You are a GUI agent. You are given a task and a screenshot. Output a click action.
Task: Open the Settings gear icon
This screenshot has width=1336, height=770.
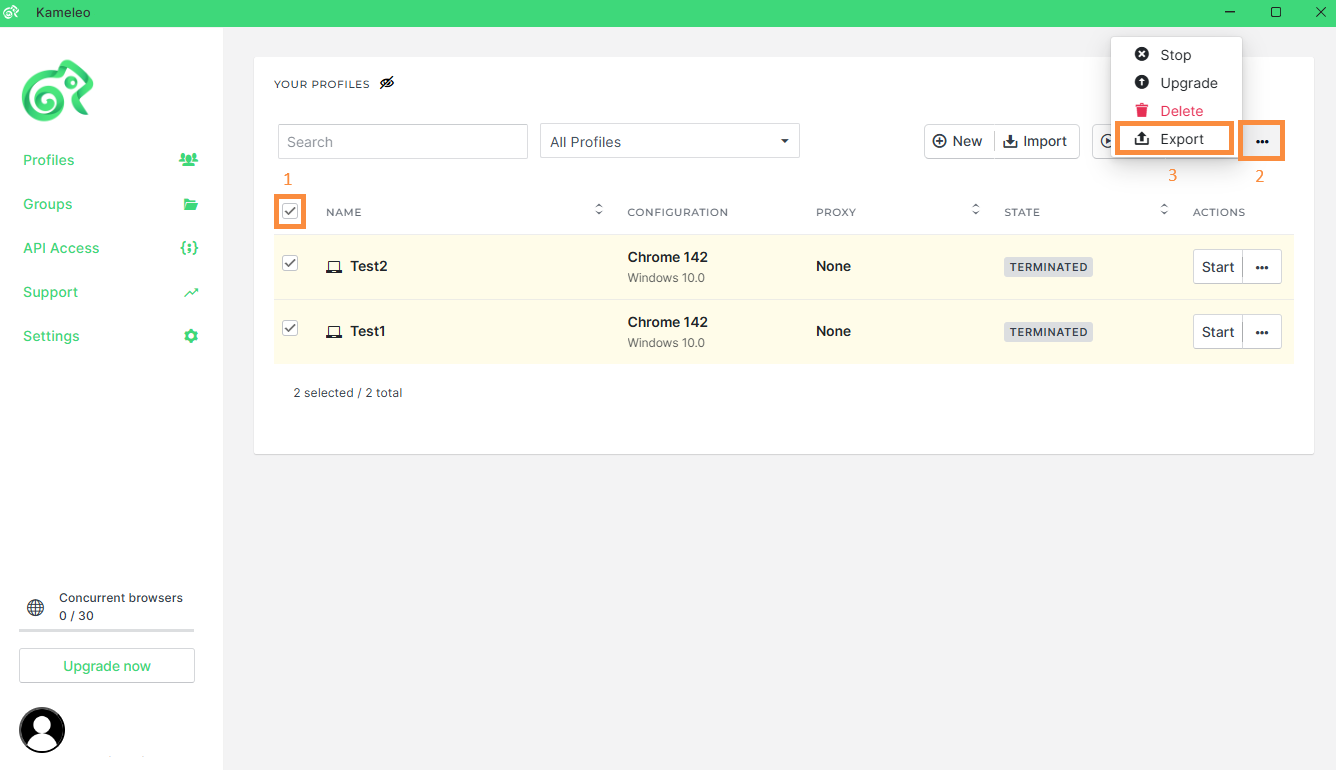pos(191,336)
